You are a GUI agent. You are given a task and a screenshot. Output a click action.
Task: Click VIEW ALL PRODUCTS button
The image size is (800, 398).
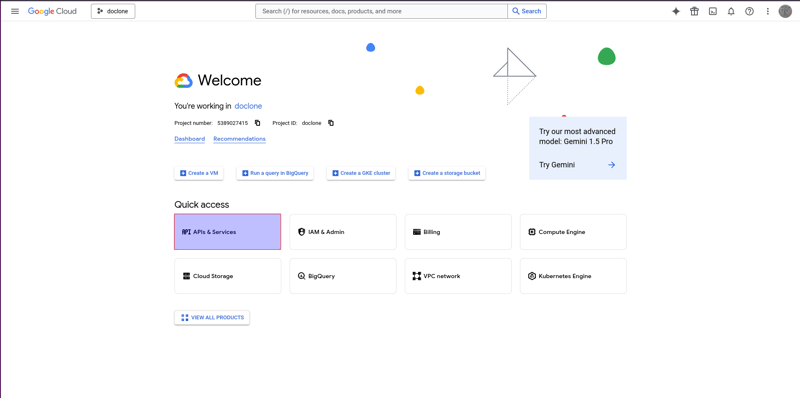(x=212, y=317)
